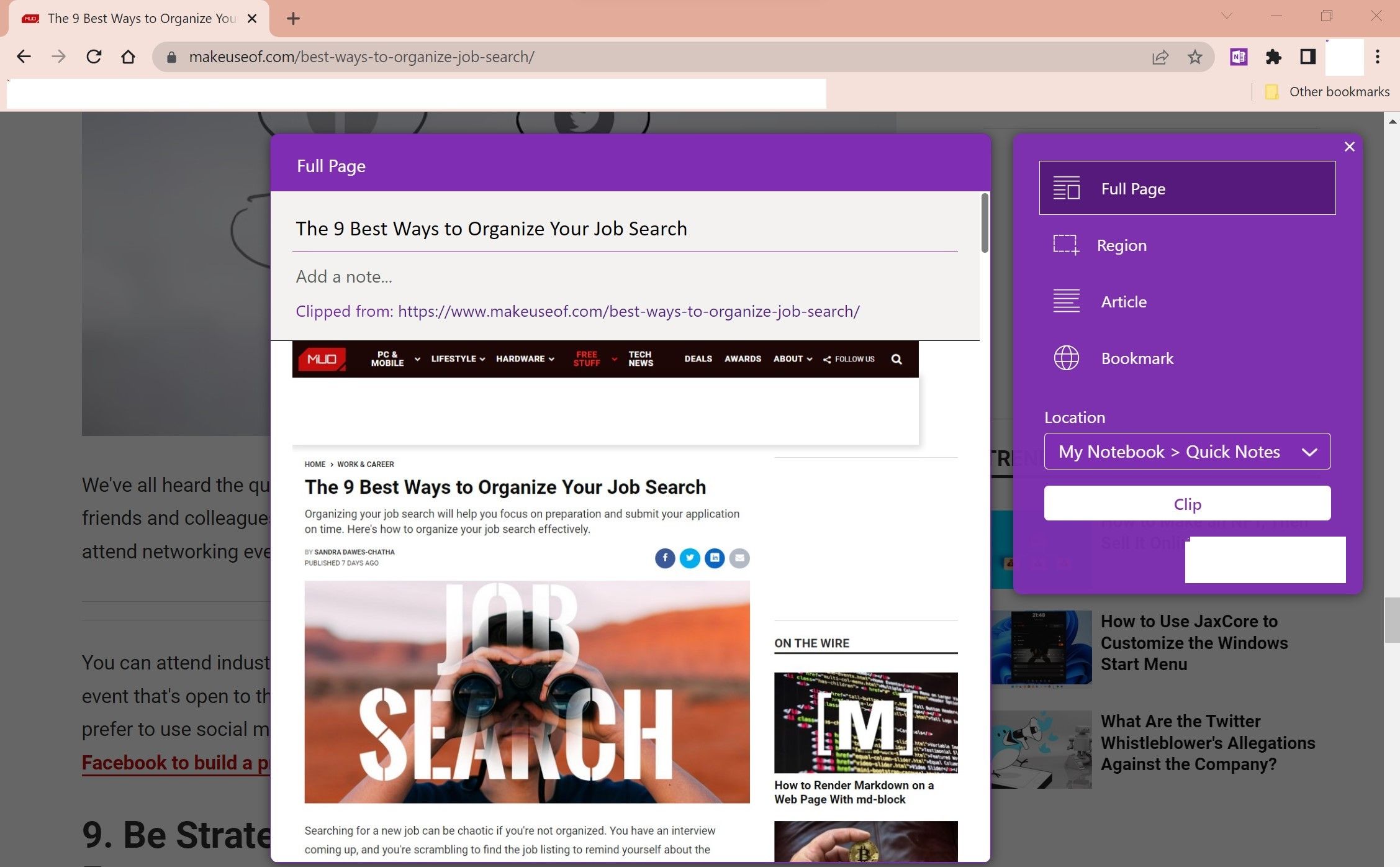The width and height of the screenshot is (1400, 867).
Task: Open a new browser tab
Action: coord(293,19)
